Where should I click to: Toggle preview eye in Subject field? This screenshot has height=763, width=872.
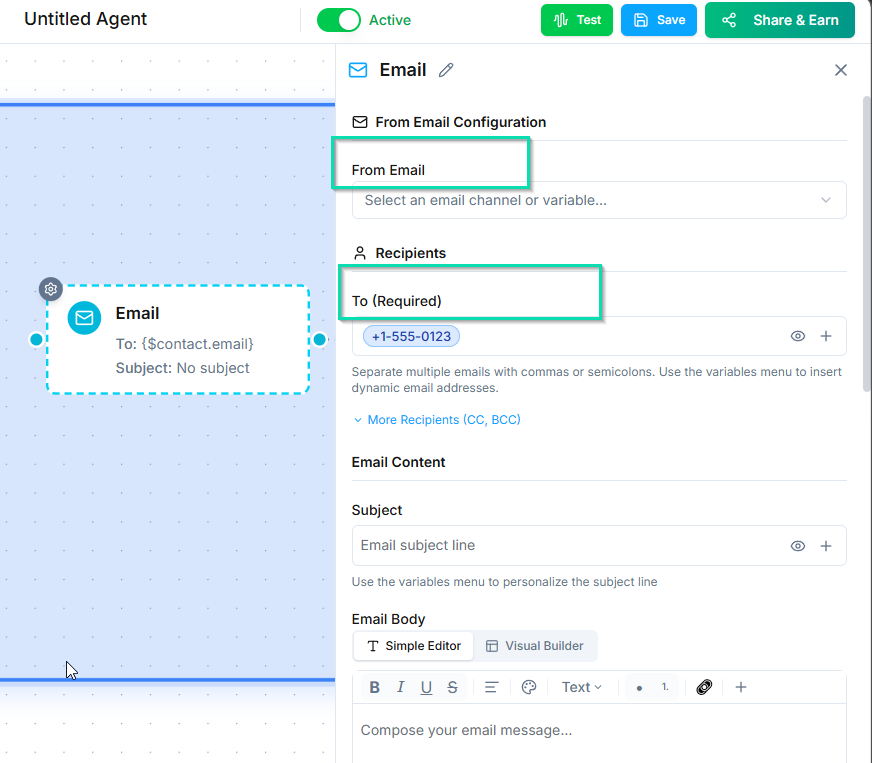coord(798,546)
